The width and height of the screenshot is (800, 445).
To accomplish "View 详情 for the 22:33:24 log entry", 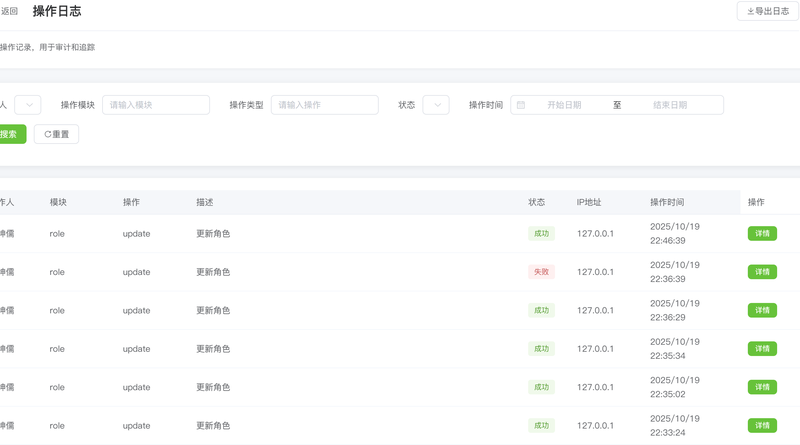I will 762,426.
